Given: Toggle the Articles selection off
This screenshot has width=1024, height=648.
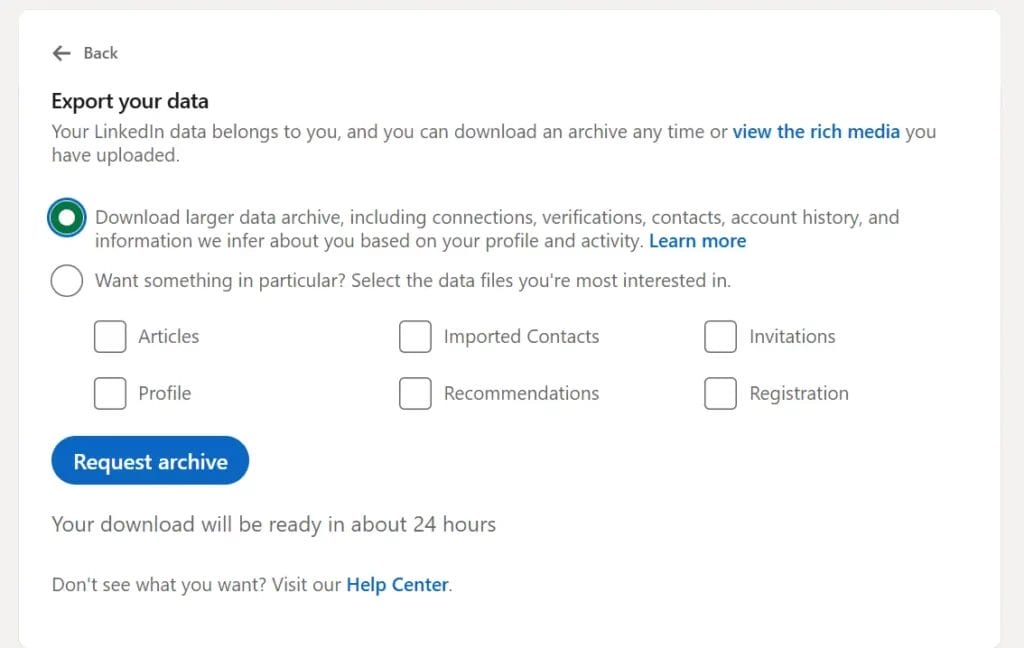Looking at the screenshot, I should (110, 337).
